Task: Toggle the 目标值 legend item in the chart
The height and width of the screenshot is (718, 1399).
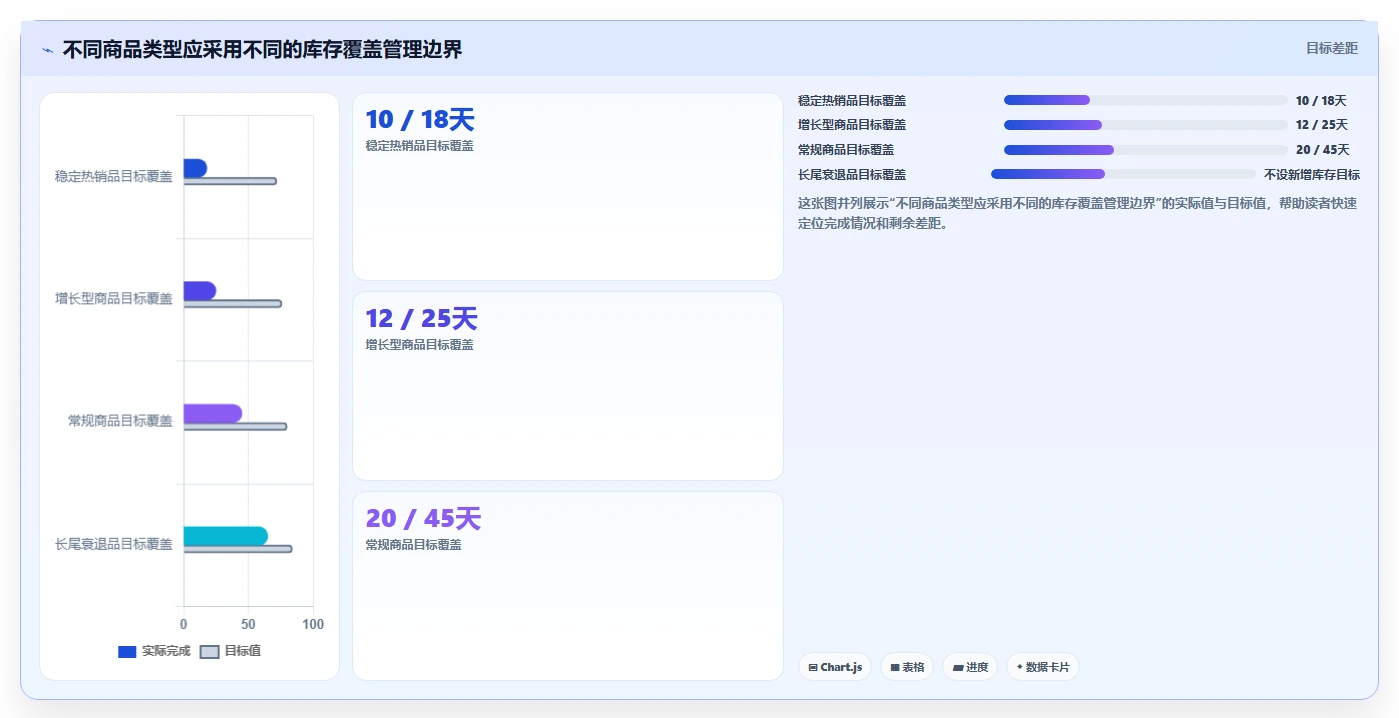Action: (x=231, y=651)
